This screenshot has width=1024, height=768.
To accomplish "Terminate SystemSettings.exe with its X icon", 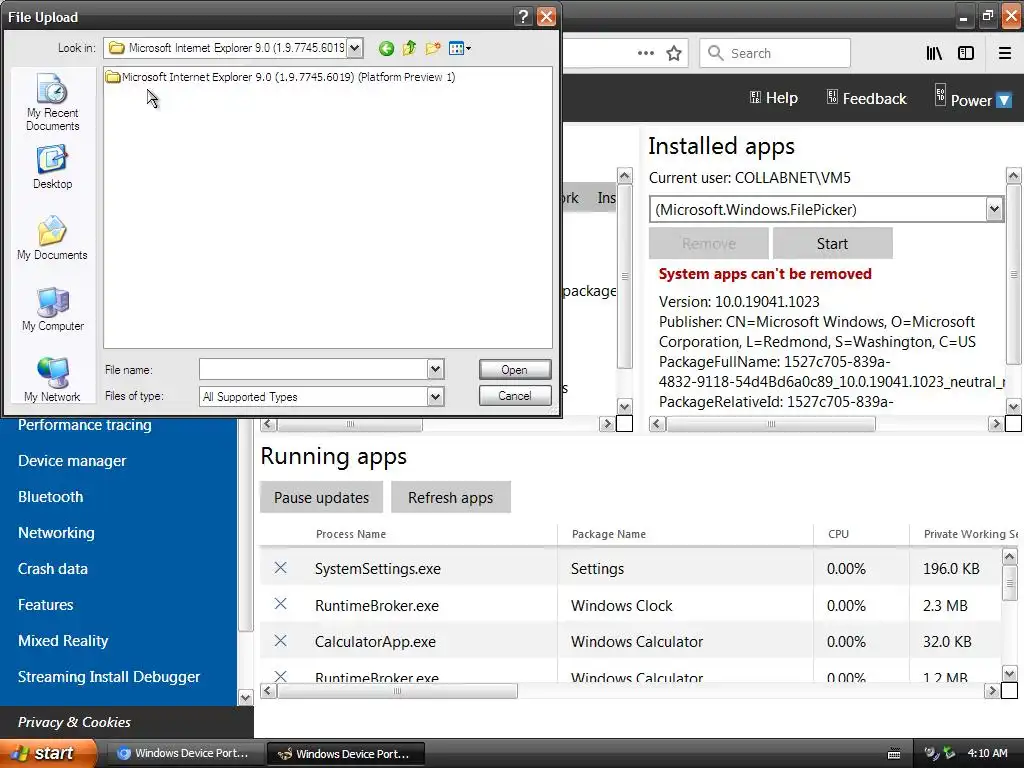I will click(281, 568).
